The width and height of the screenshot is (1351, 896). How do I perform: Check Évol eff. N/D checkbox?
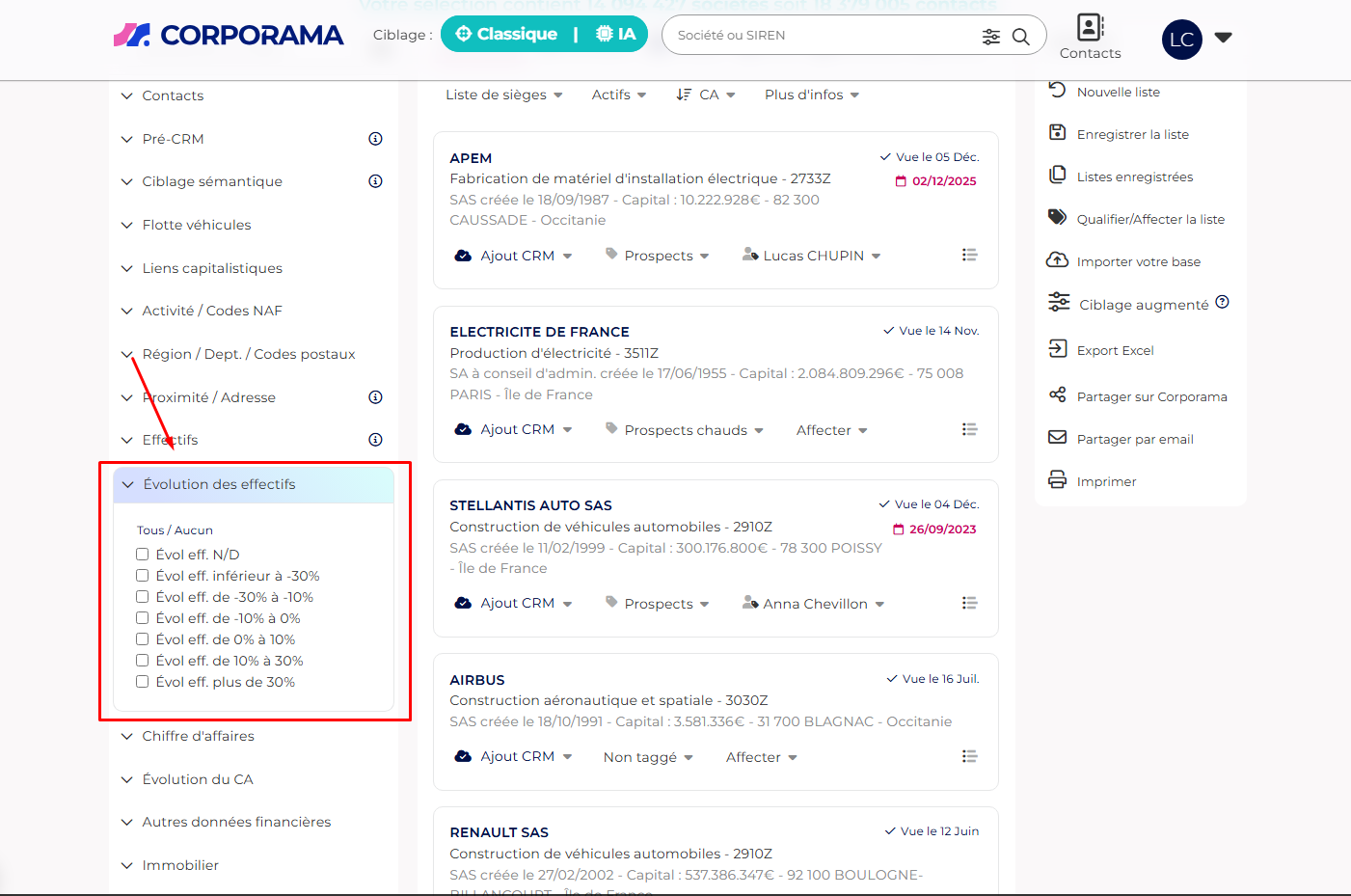[x=143, y=555]
